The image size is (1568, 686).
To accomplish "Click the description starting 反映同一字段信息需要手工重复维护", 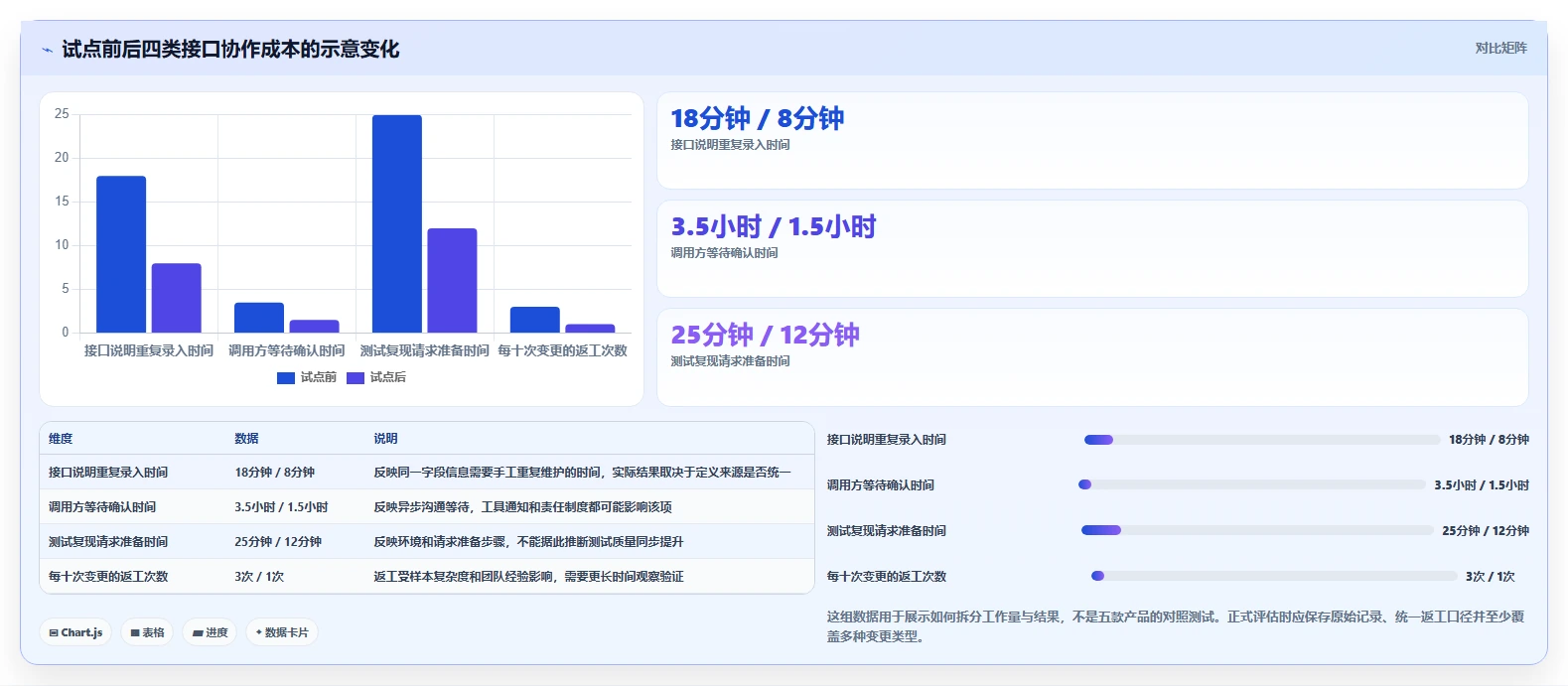I will pos(582,473).
